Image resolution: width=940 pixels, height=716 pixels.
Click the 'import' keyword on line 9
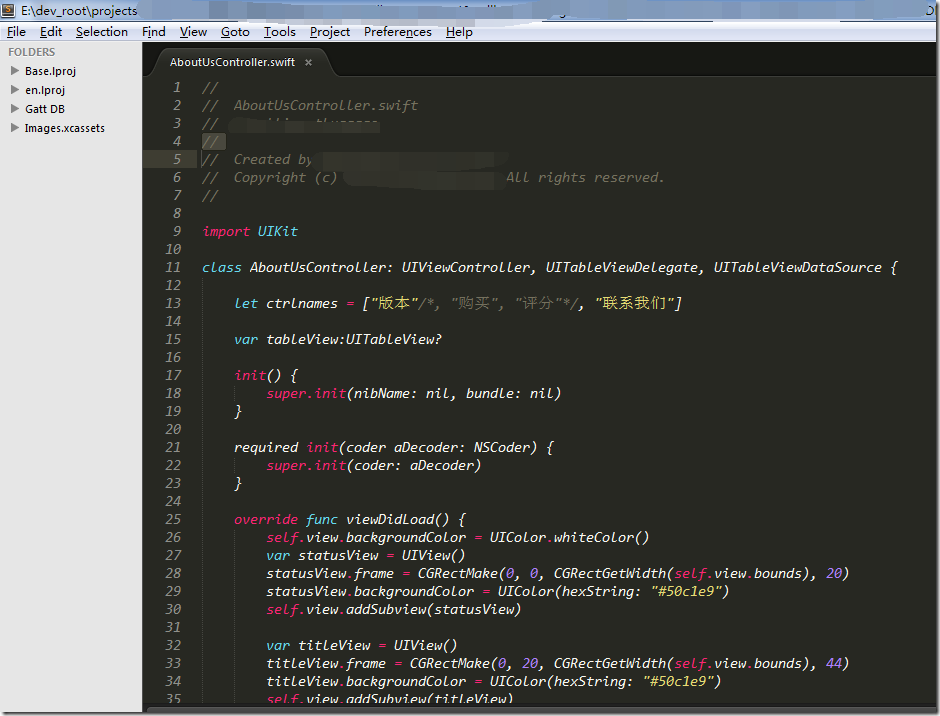coord(226,231)
